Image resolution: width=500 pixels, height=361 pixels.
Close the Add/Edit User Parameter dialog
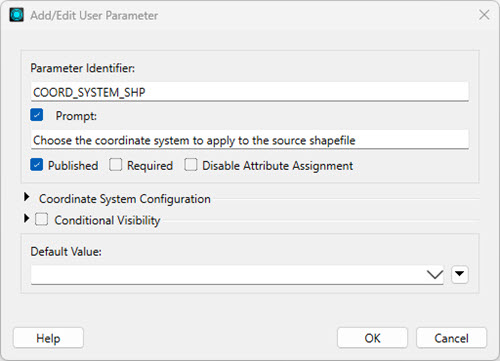[x=484, y=15]
